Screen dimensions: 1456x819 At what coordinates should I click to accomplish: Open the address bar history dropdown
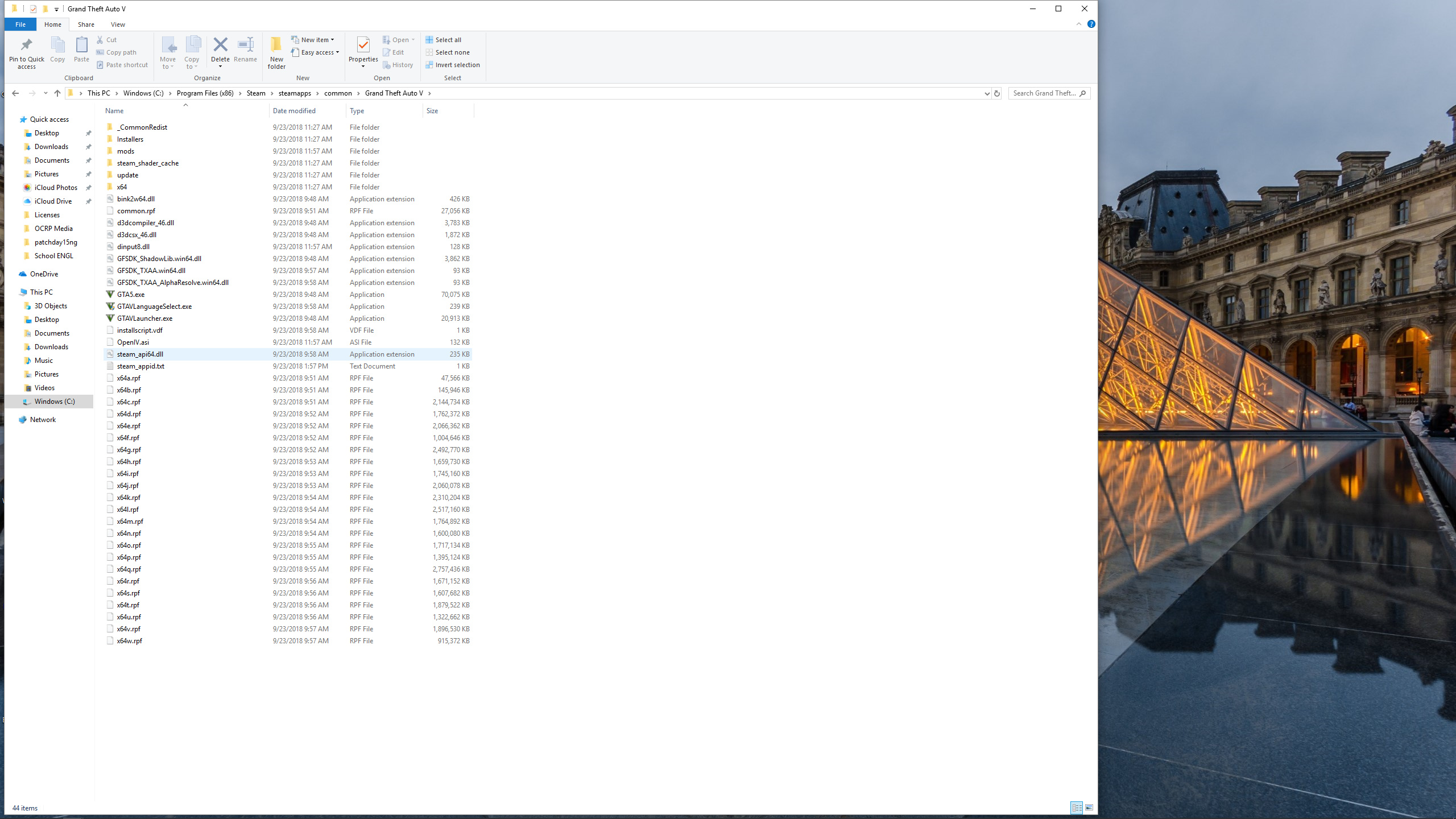click(x=987, y=93)
